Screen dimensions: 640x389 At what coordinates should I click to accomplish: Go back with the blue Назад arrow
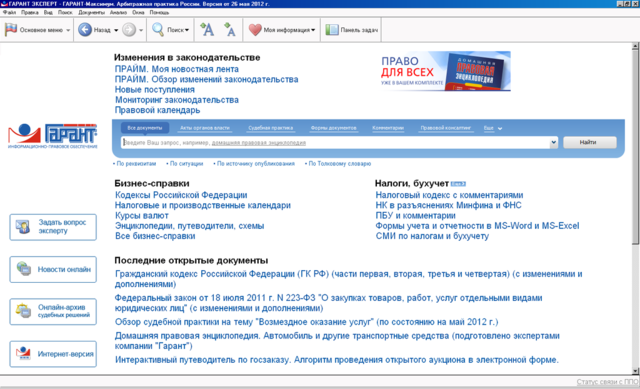click(x=84, y=30)
